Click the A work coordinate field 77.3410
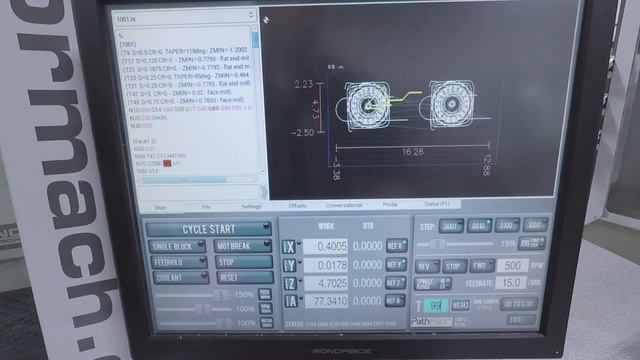 (326, 301)
